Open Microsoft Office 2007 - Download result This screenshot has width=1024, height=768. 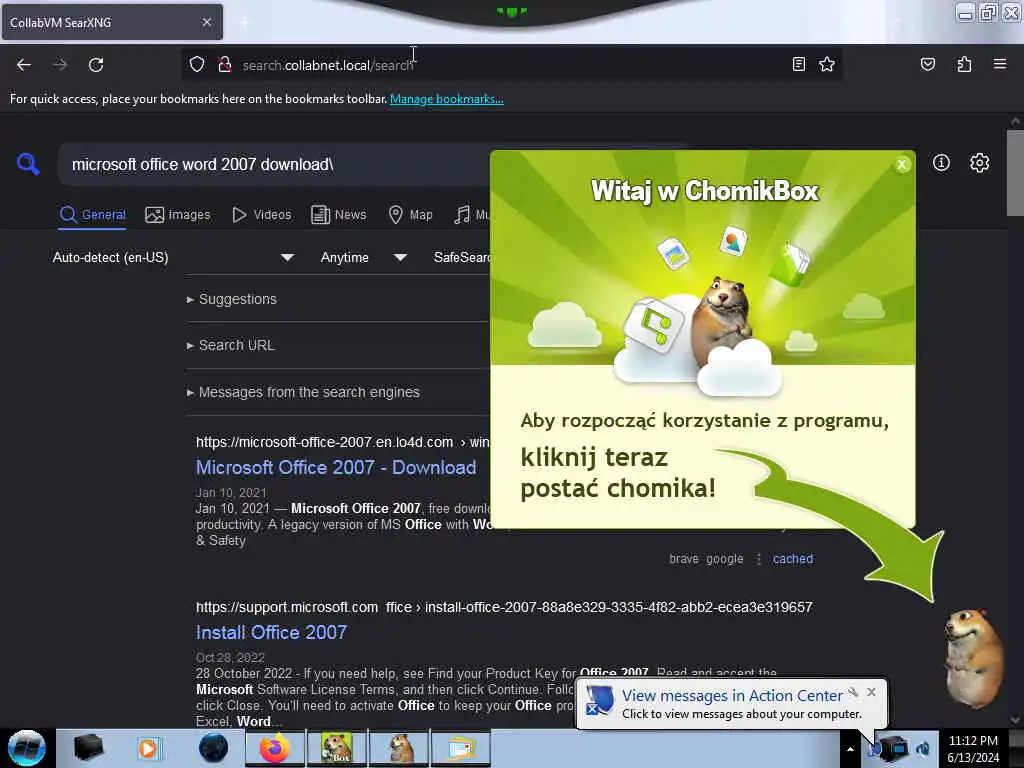[336, 468]
